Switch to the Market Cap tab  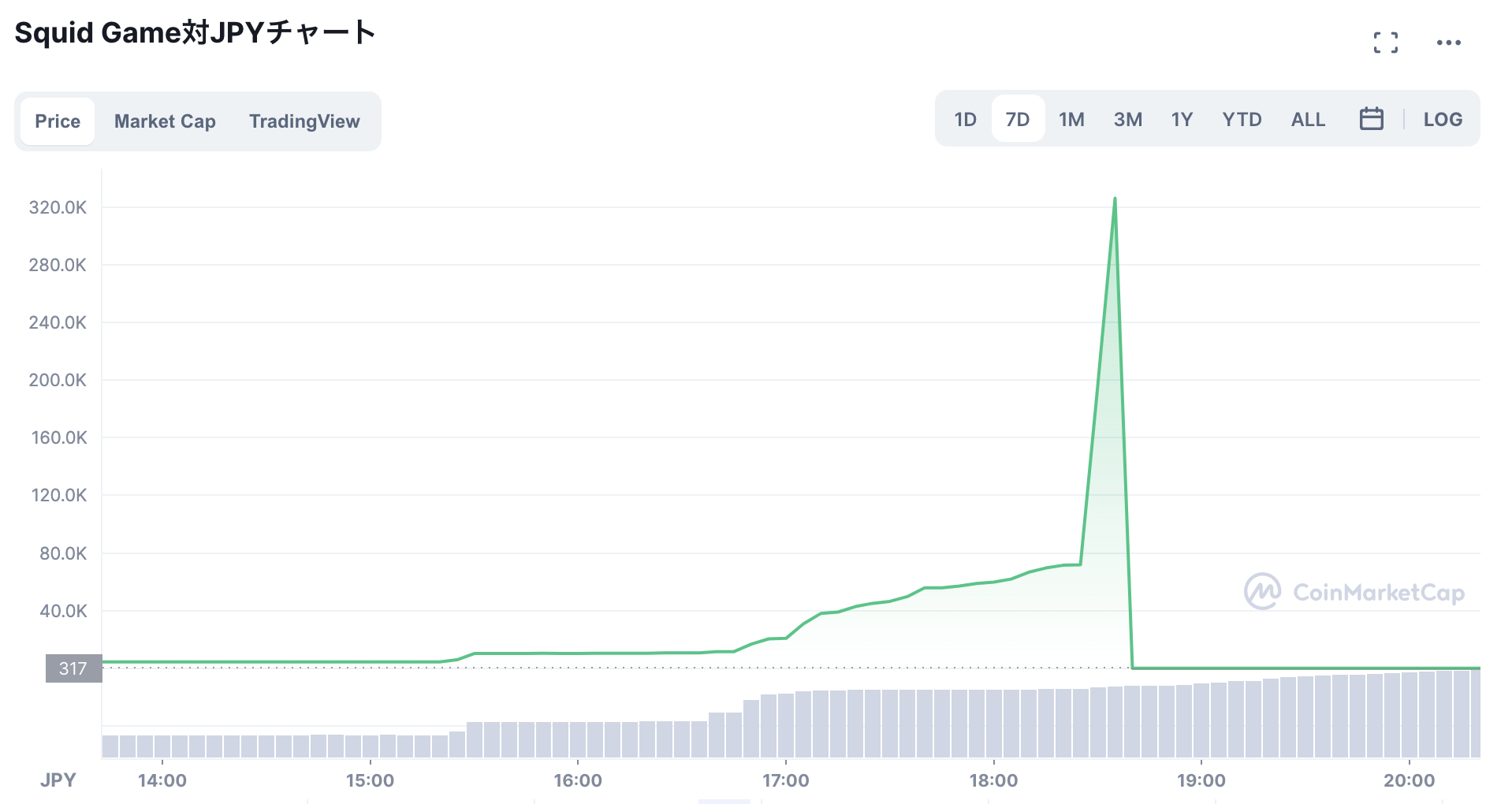point(165,121)
